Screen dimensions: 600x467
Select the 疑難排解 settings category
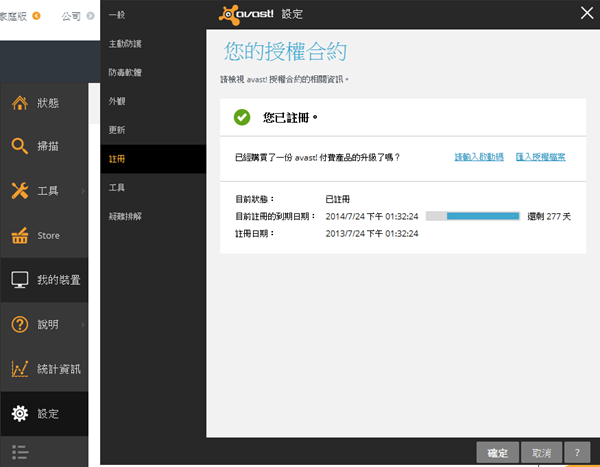(153, 216)
